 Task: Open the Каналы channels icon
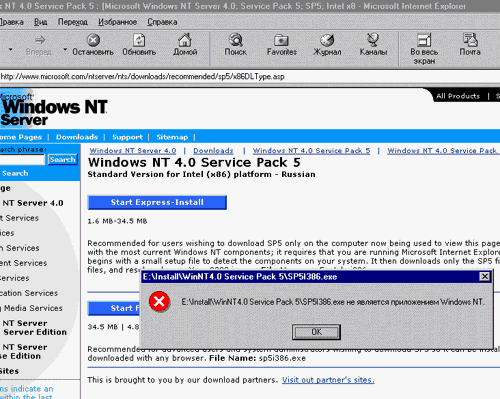[x=373, y=40]
